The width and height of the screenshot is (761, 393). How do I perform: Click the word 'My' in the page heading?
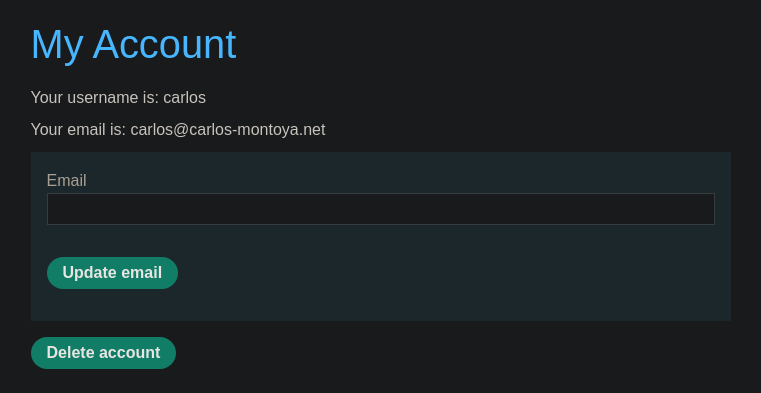click(57, 46)
